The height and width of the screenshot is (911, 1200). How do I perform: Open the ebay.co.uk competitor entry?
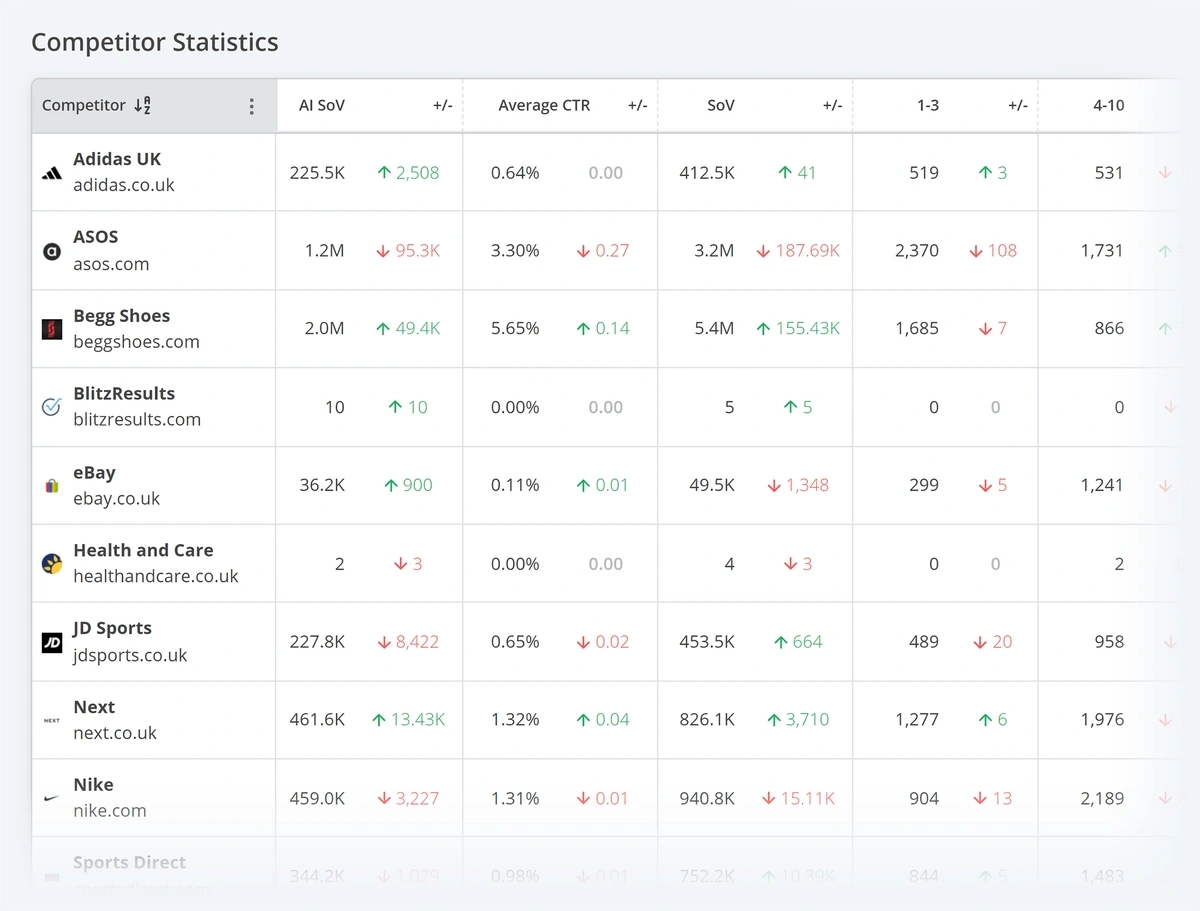[116, 498]
